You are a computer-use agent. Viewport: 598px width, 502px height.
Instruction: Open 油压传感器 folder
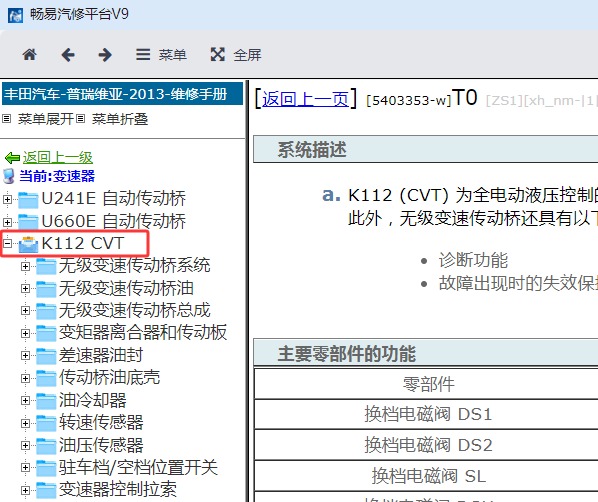[101, 445]
